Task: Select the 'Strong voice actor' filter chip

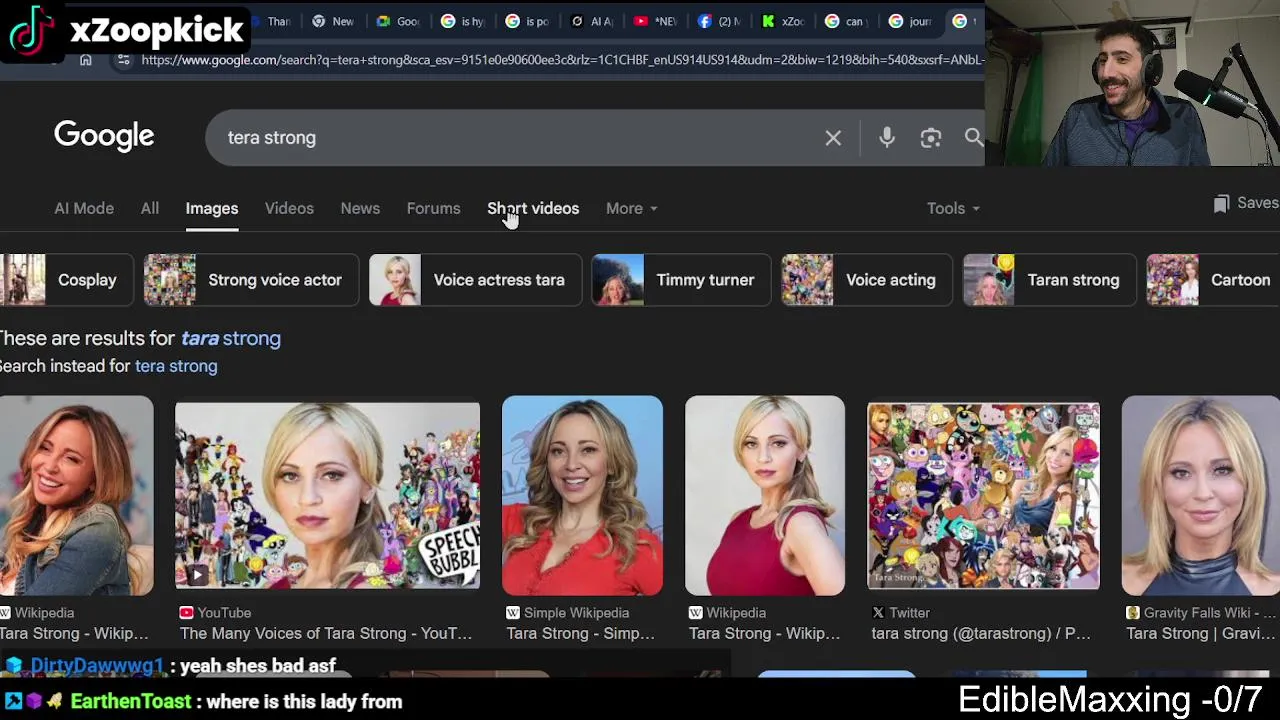Action: pos(249,280)
